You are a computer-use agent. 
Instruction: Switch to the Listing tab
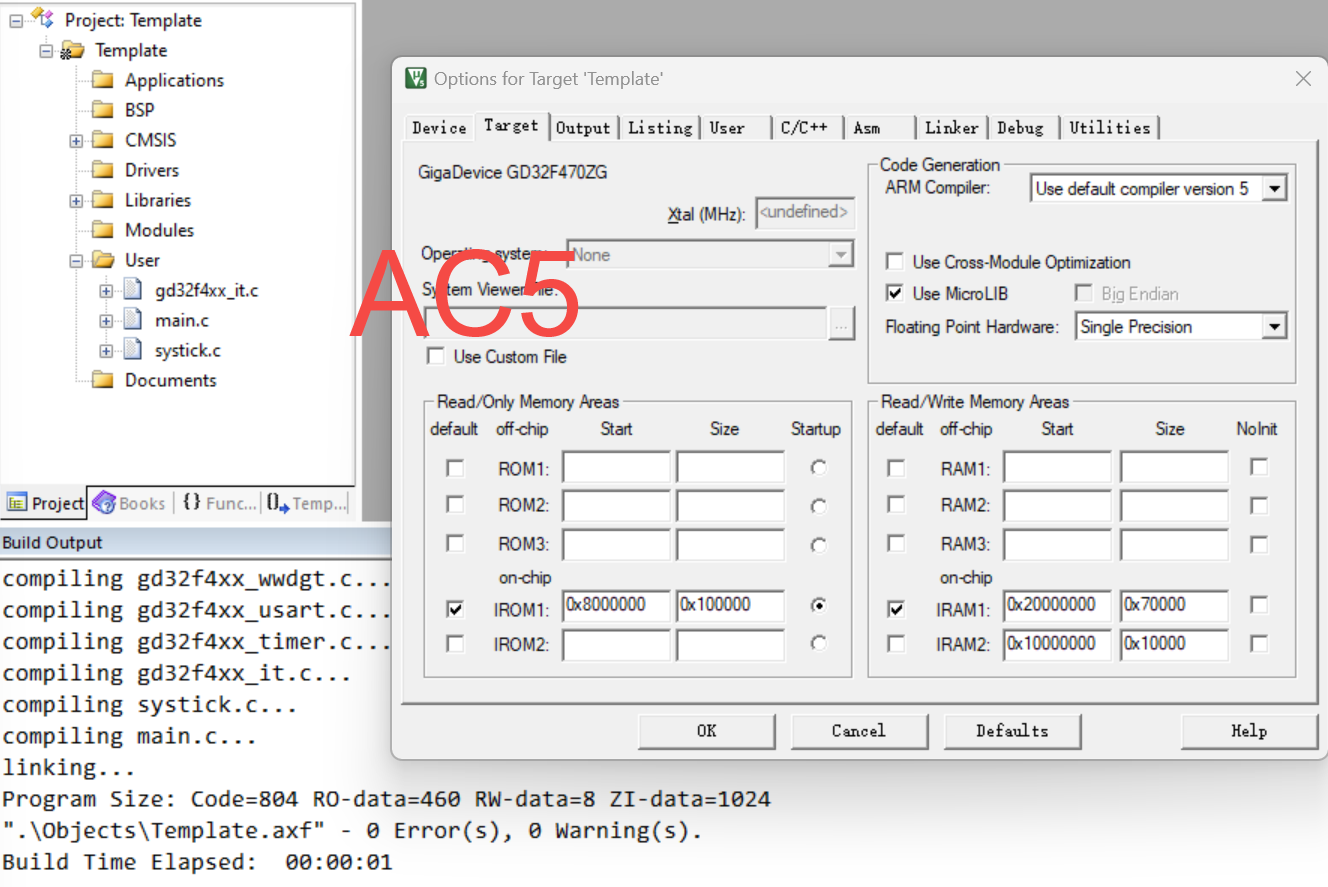pyautogui.click(x=660, y=128)
